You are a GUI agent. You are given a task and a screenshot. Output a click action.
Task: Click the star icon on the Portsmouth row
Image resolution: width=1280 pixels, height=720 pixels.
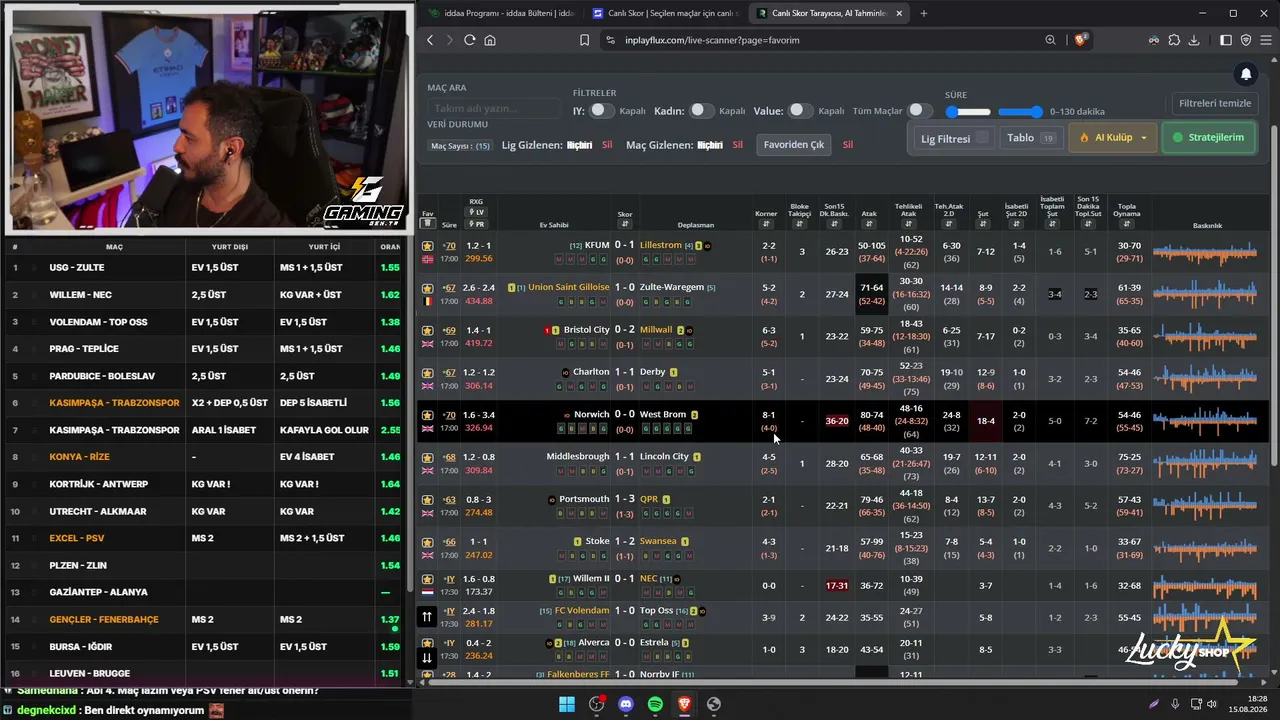coord(428,499)
